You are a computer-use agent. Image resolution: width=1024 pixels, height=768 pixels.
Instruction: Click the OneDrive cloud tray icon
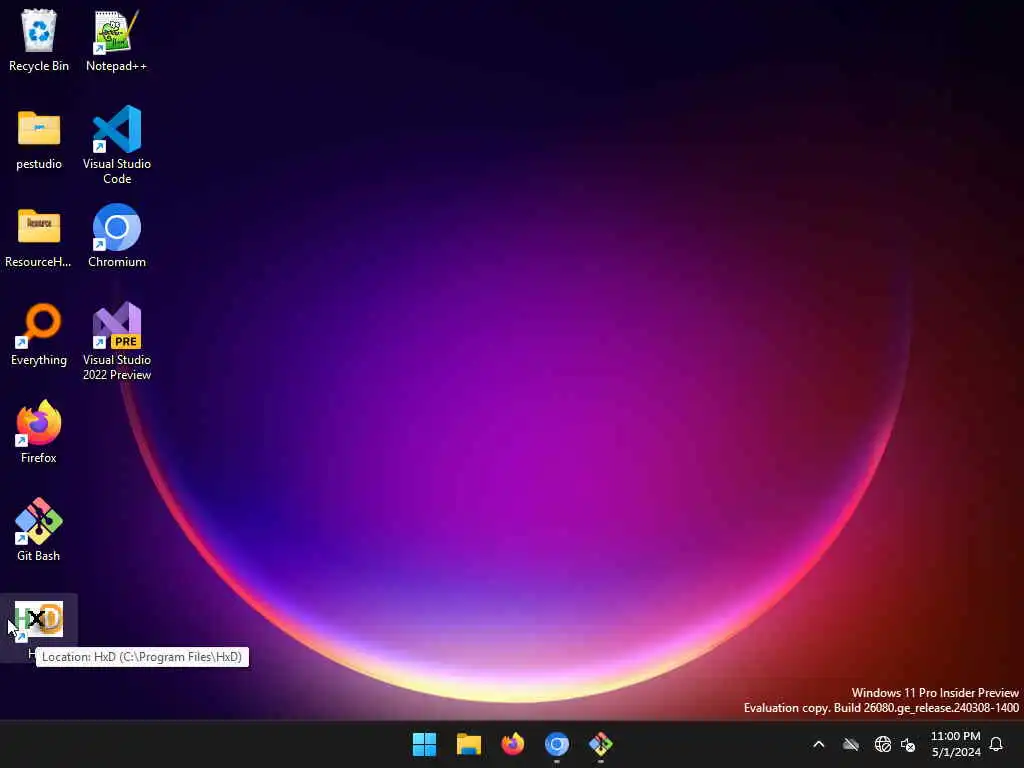coord(850,744)
